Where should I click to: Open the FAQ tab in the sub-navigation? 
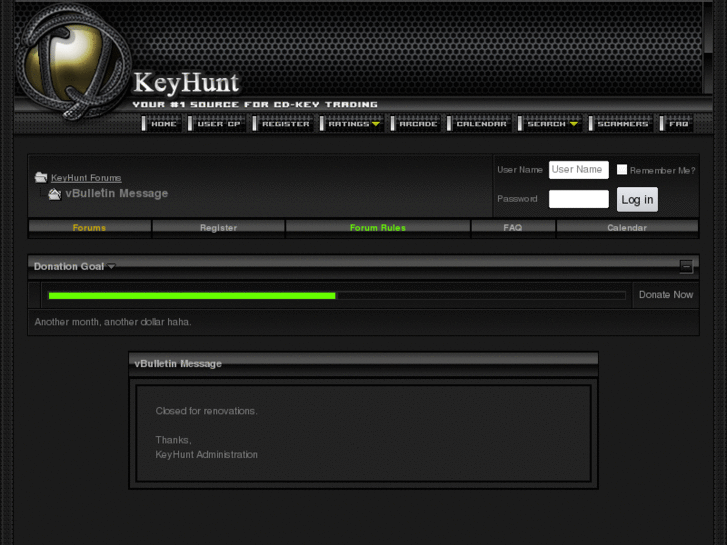(x=513, y=228)
